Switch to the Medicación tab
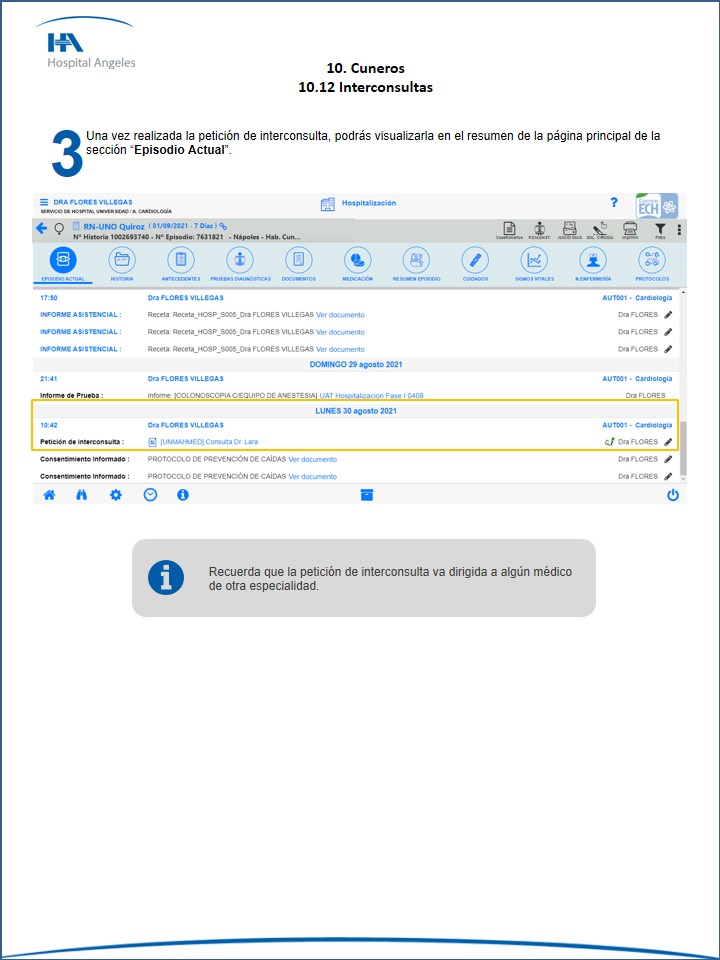This screenshot has width=720, height=960. click(357, 260)
